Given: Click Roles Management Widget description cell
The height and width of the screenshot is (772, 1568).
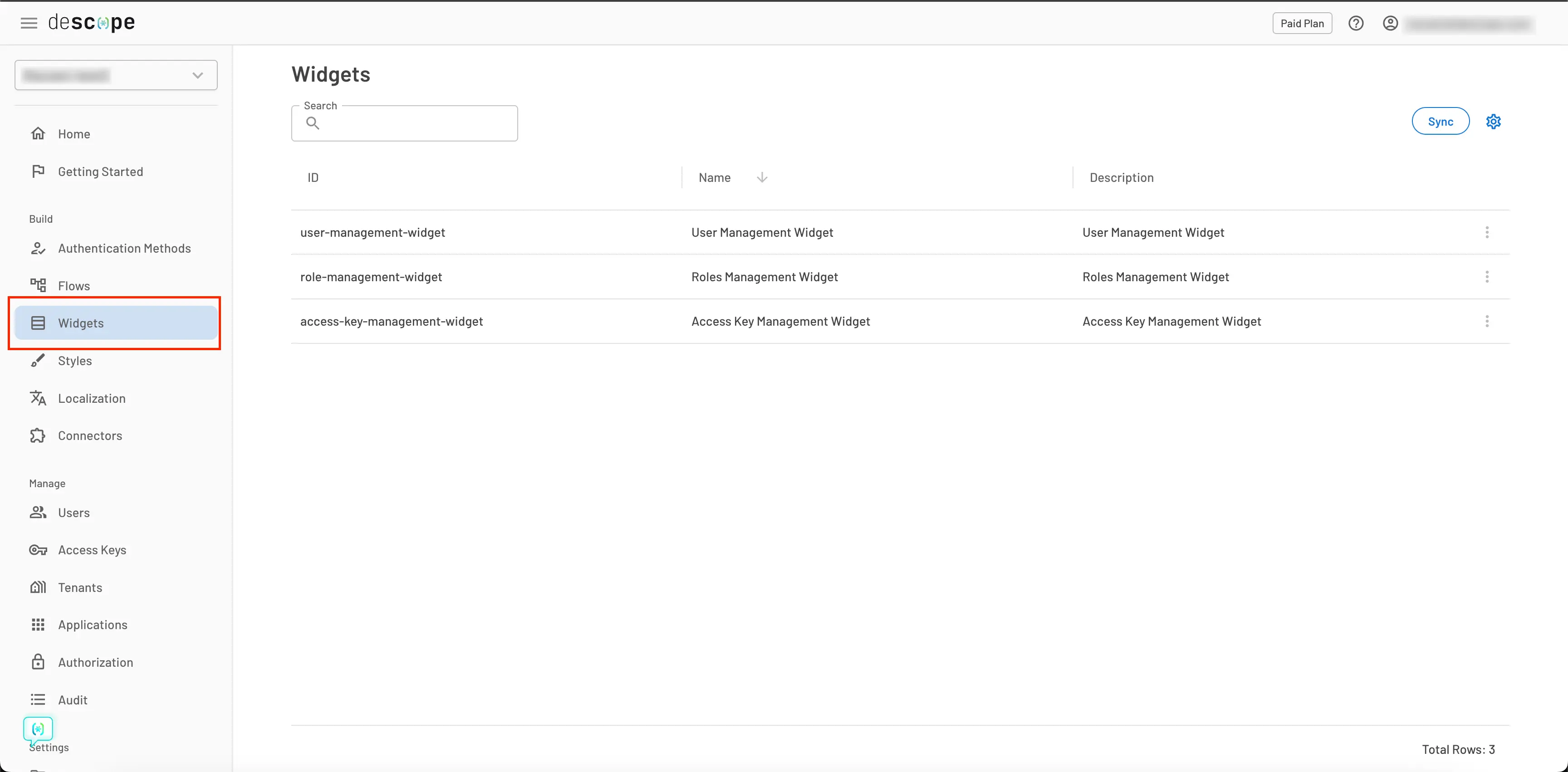Looking at the screenshot, I should 1155,277.
